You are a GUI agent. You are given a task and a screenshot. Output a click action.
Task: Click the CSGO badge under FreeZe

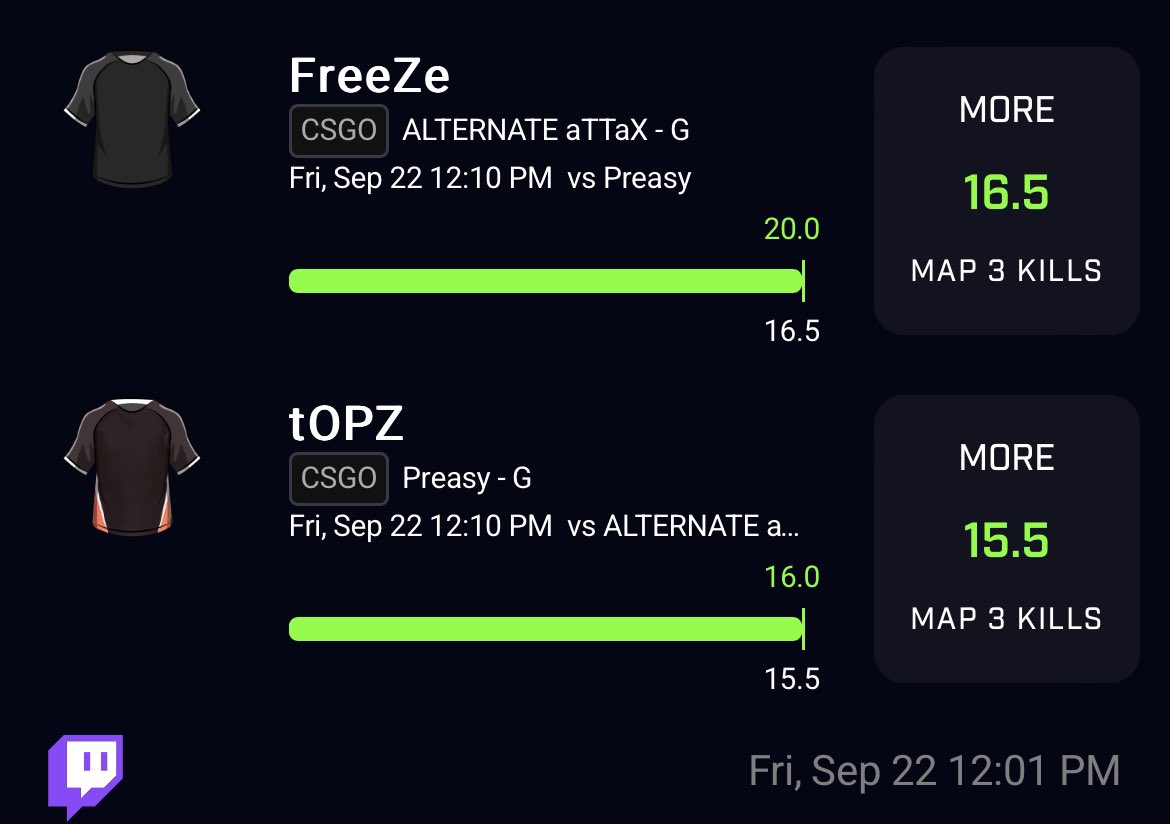click(339, 131)
